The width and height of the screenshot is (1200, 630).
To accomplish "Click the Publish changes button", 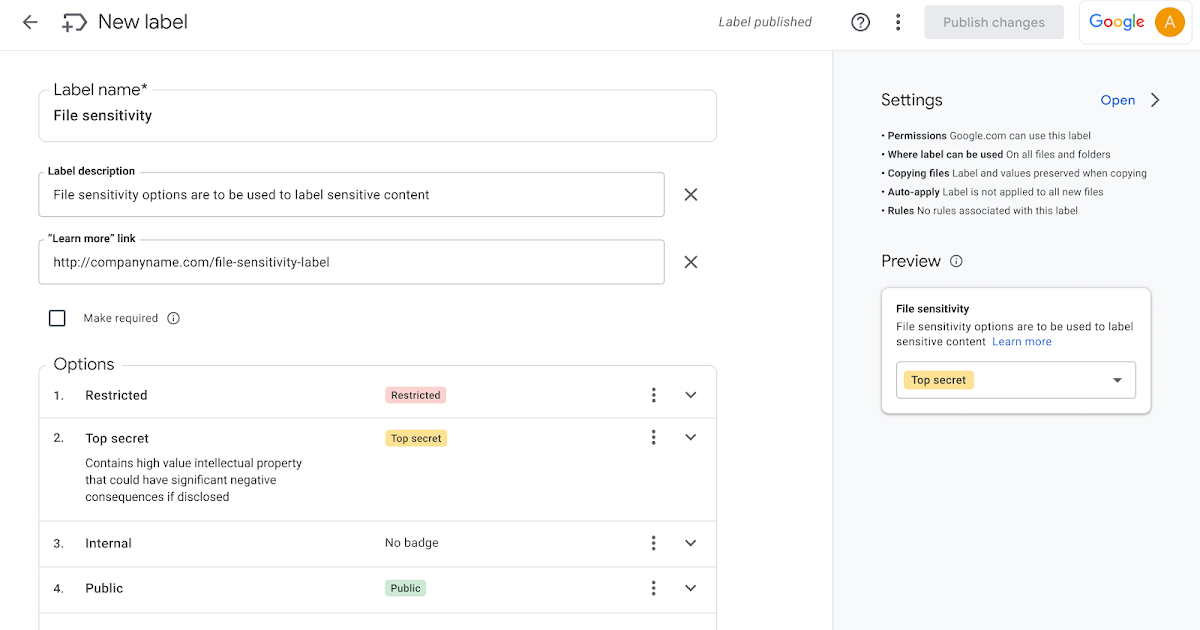I will click(993, 22).
